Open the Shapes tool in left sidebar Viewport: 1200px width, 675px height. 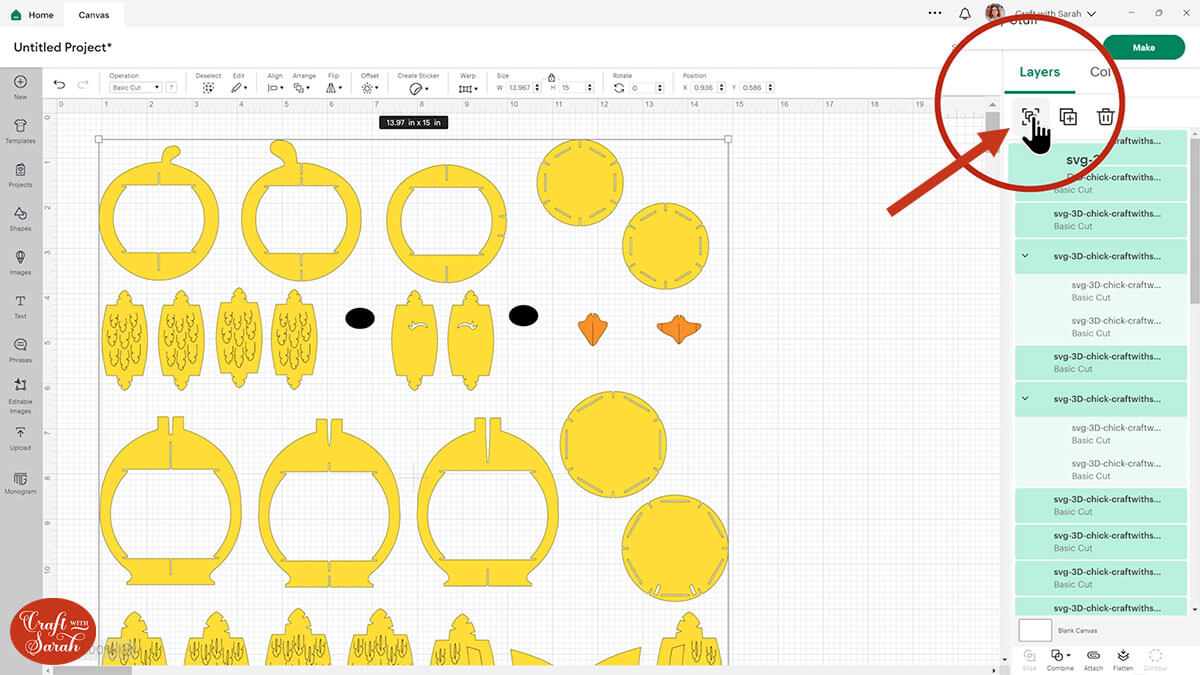click(x=20, y=218)
